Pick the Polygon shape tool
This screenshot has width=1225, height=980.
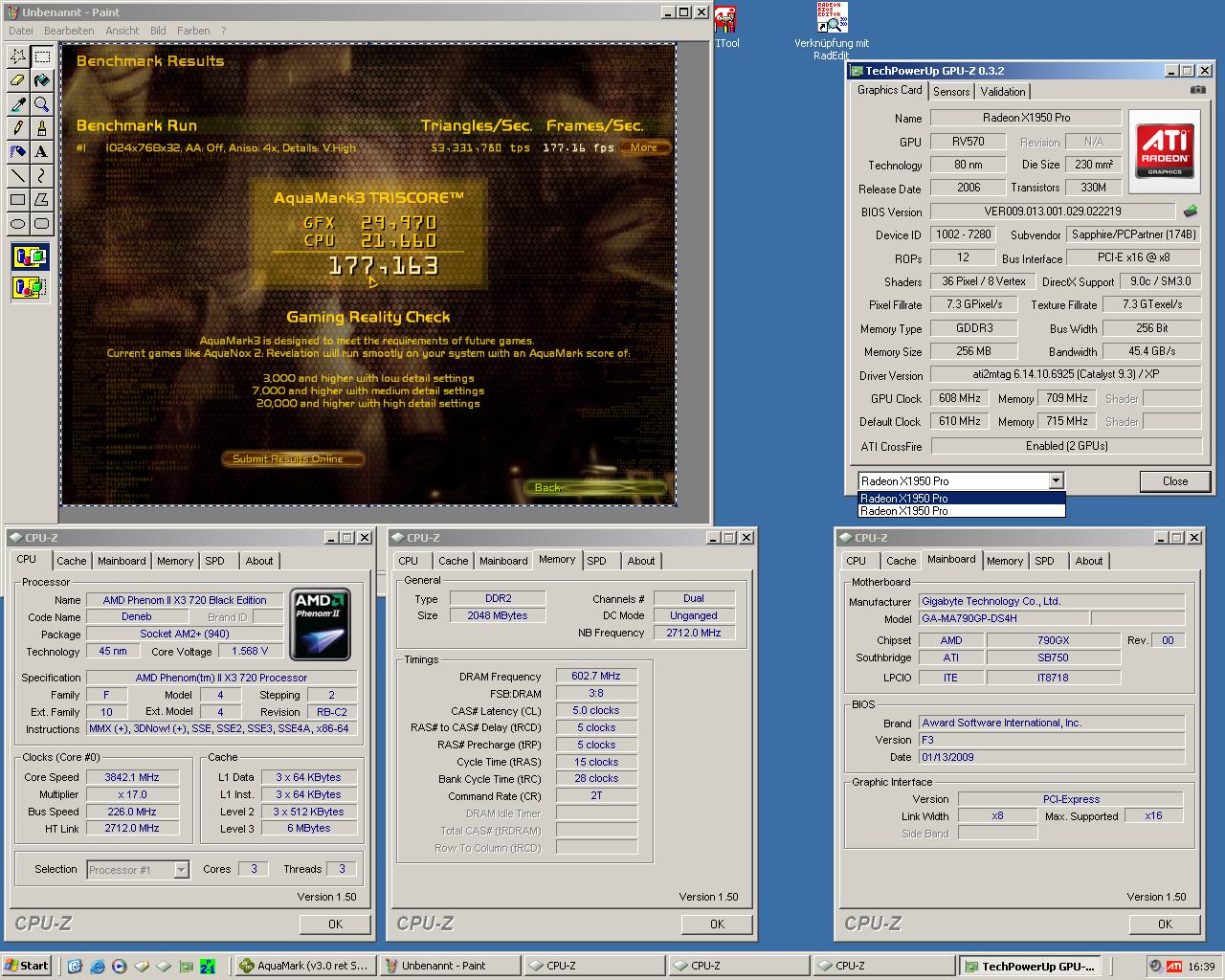point(42,199)
